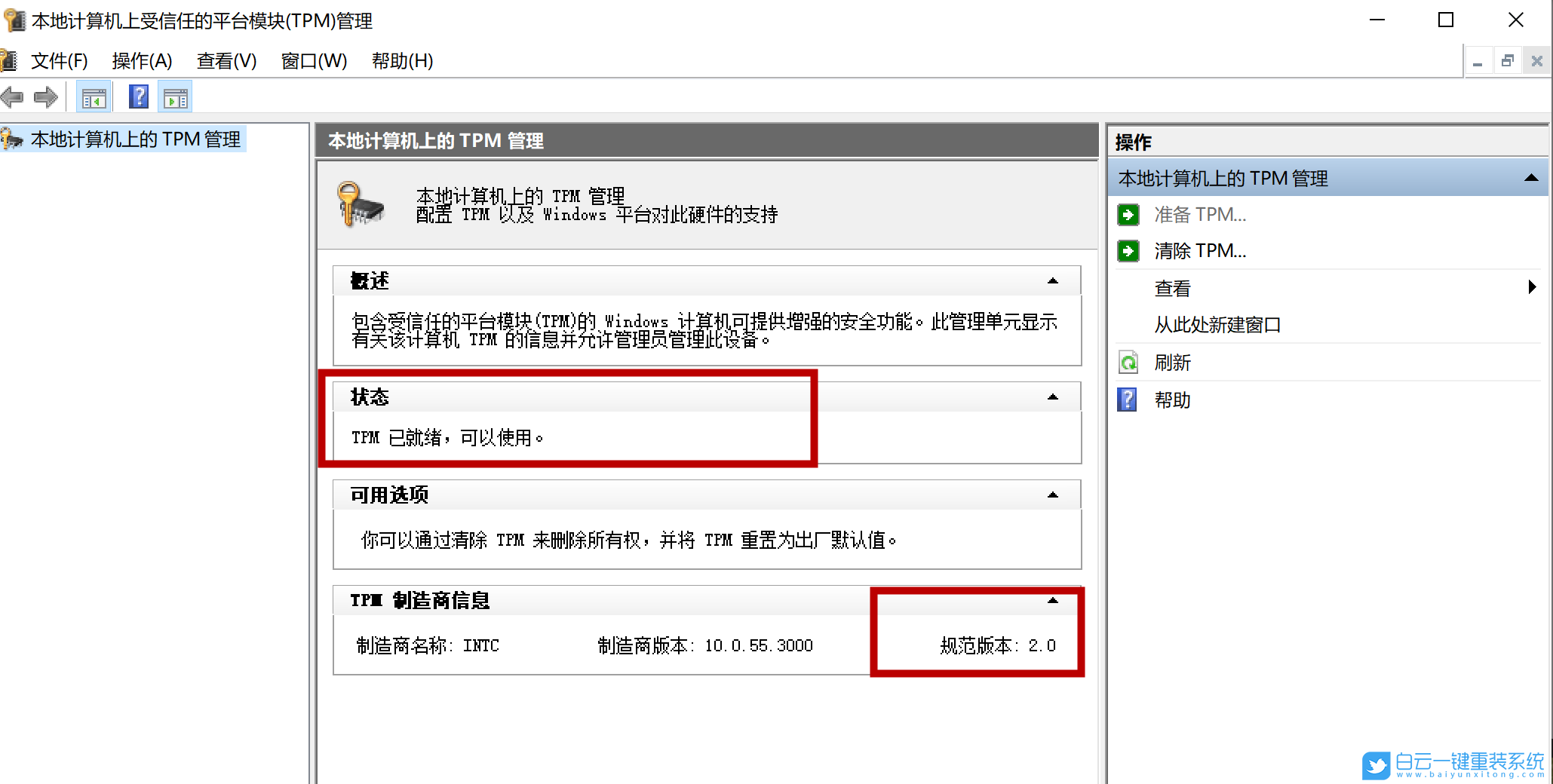This screenshot has width=1553, height=784.
Task: Click 从此处新建窗口 action link
Action: pos(1217,324)
